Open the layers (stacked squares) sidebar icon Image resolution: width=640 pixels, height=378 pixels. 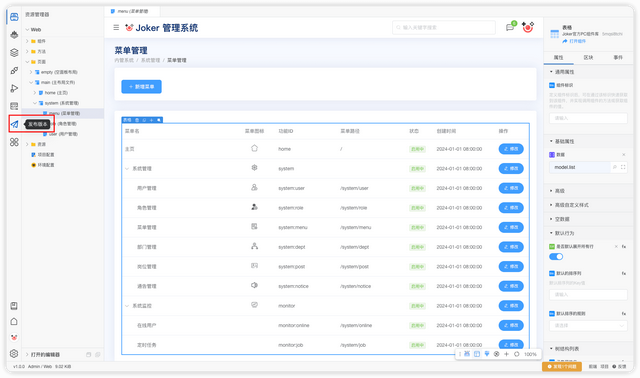(14, 53)
